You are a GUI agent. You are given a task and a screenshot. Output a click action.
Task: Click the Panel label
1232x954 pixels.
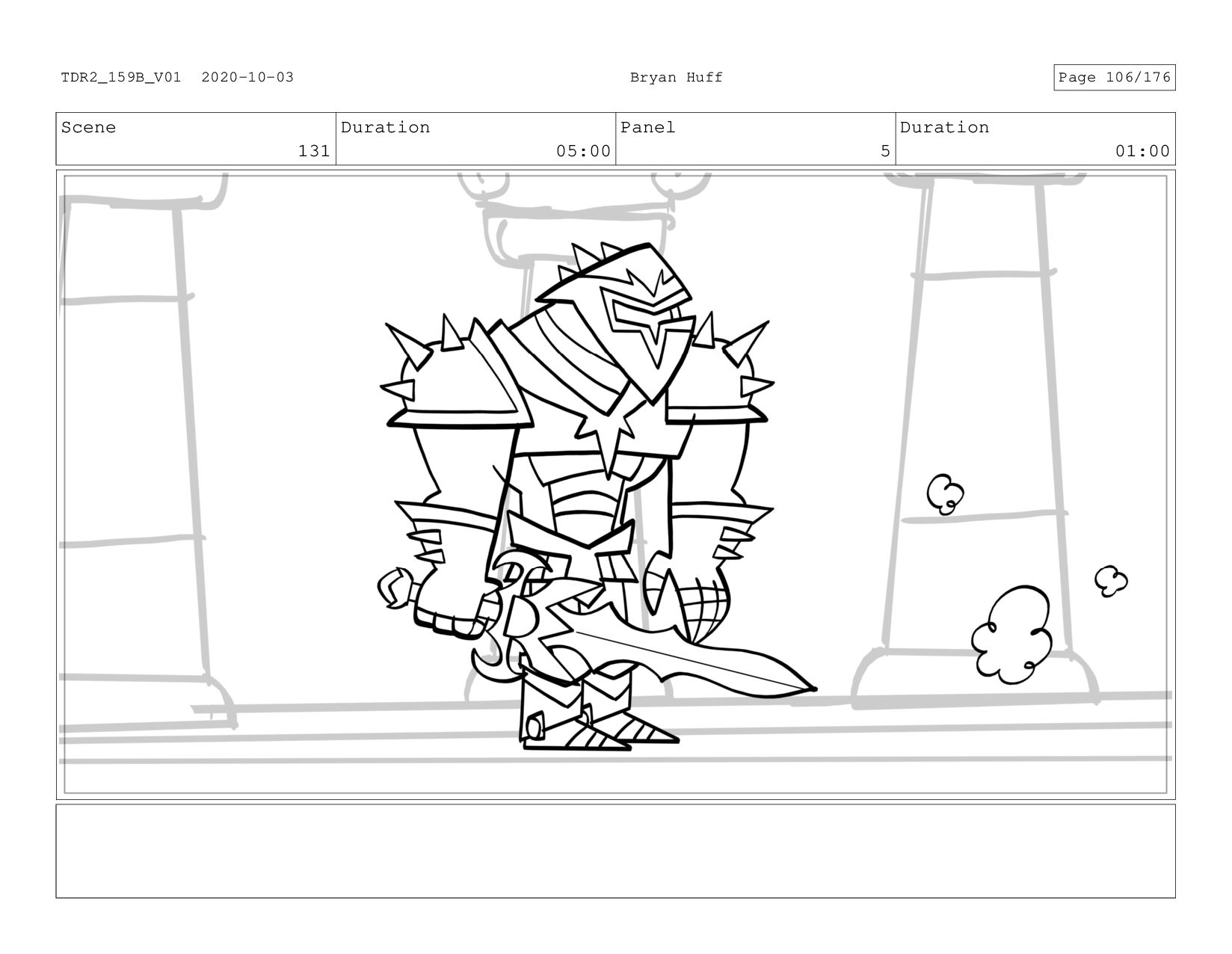point(647,127)
